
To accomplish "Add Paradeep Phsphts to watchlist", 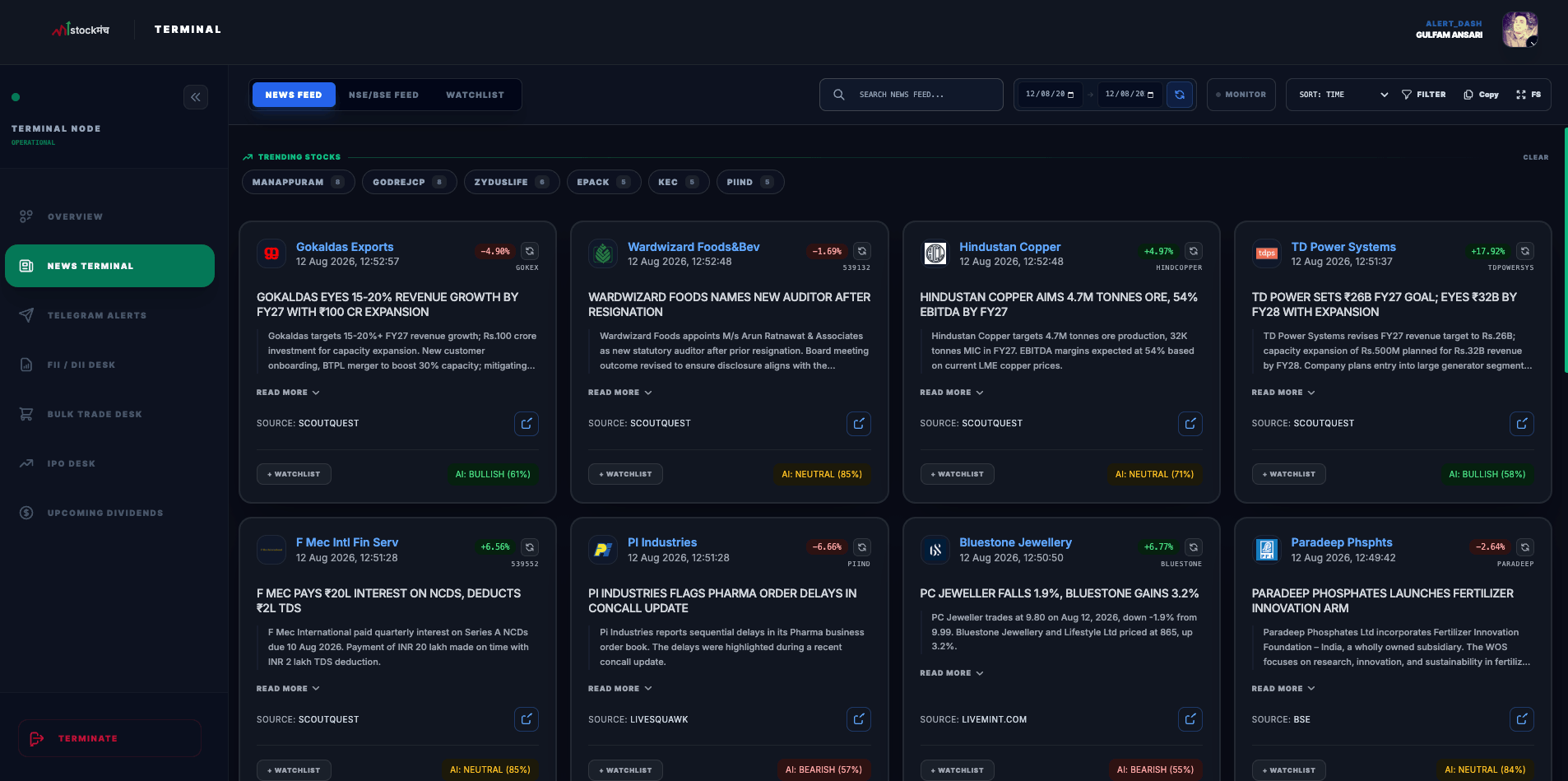I will tap(1289, 770).
